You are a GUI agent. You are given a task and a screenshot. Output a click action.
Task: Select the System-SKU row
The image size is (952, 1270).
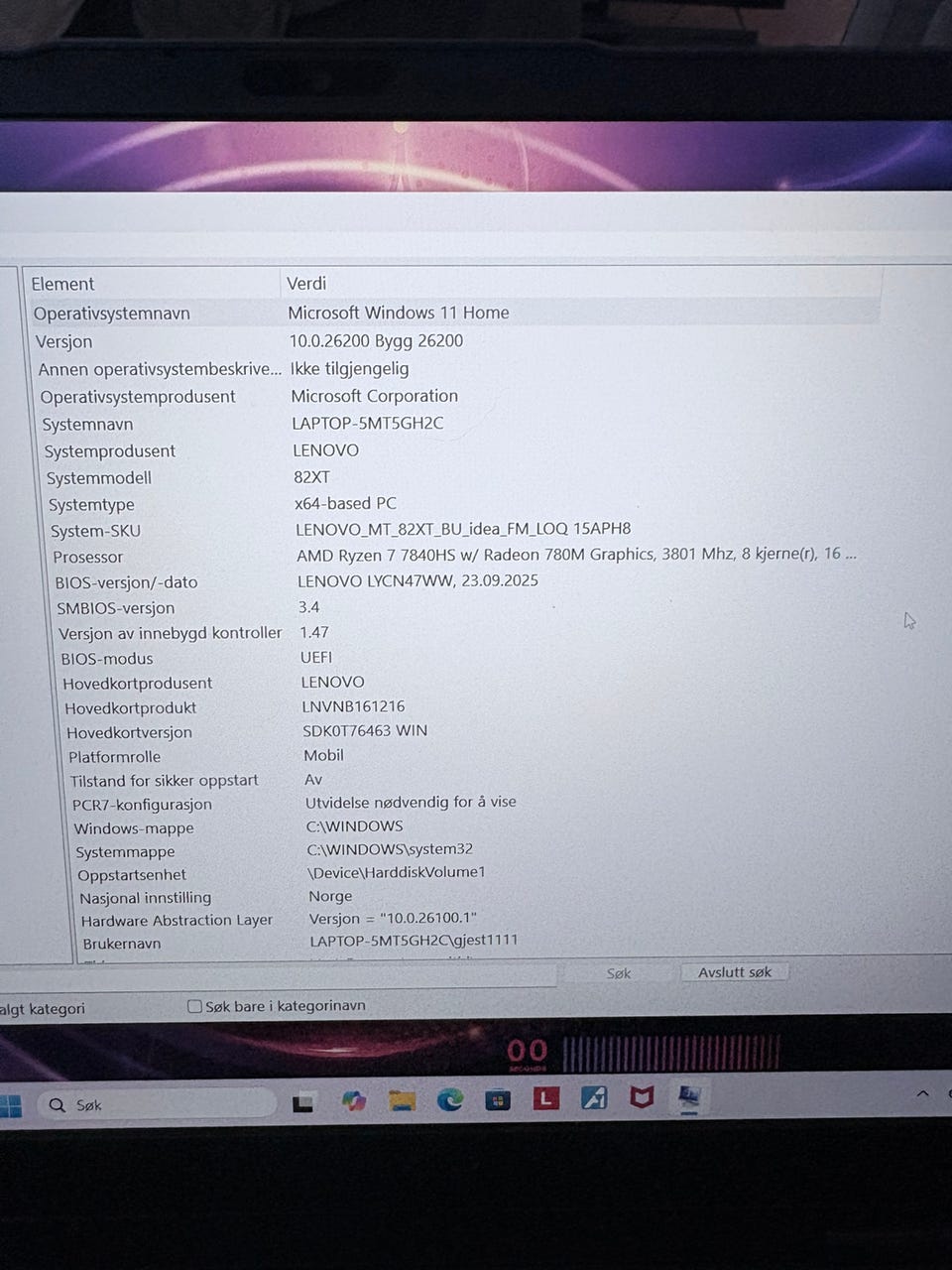coord(464,530)
